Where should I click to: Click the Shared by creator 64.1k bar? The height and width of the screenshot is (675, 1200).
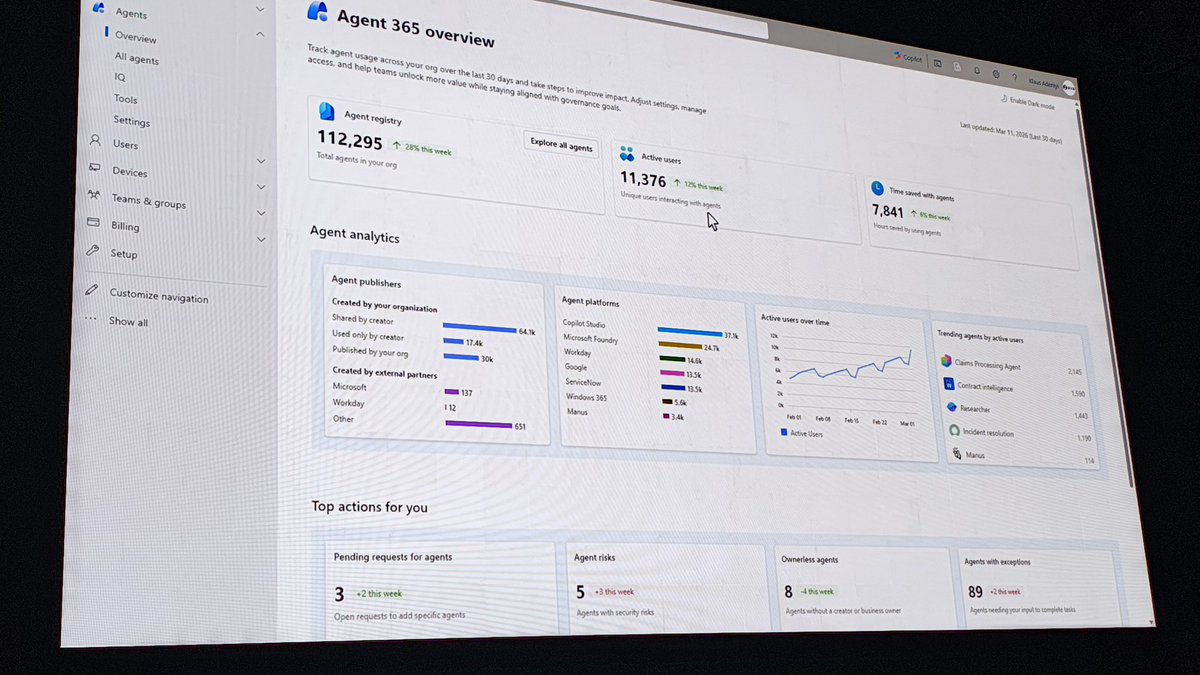479,328
